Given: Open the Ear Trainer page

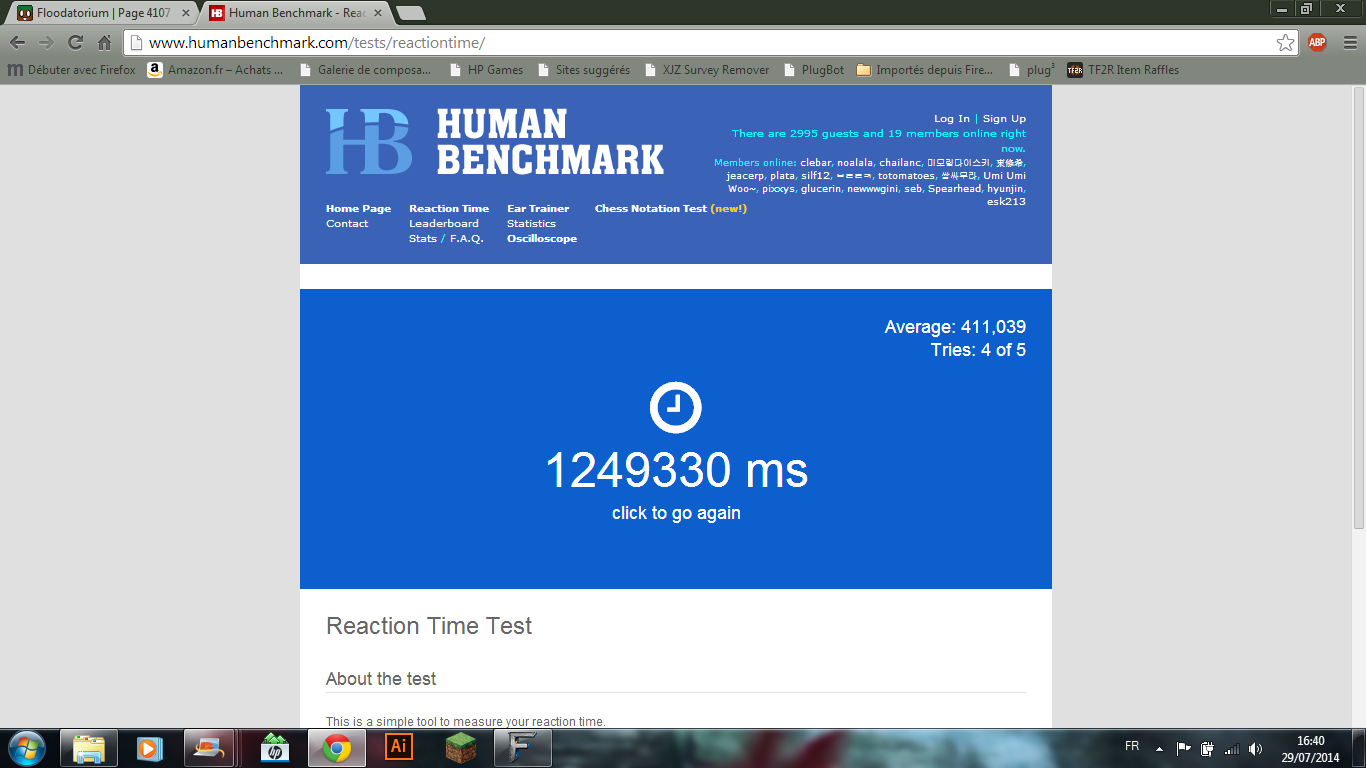Looking at the screenshot, I should [x=537, y=209].
